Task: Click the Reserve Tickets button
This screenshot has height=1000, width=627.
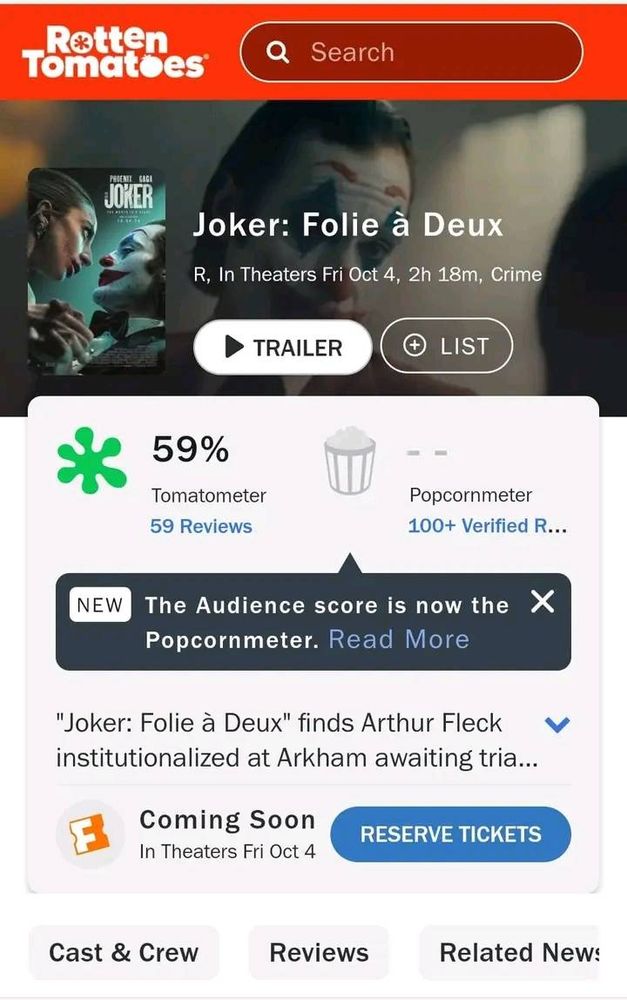Action: 450,834
